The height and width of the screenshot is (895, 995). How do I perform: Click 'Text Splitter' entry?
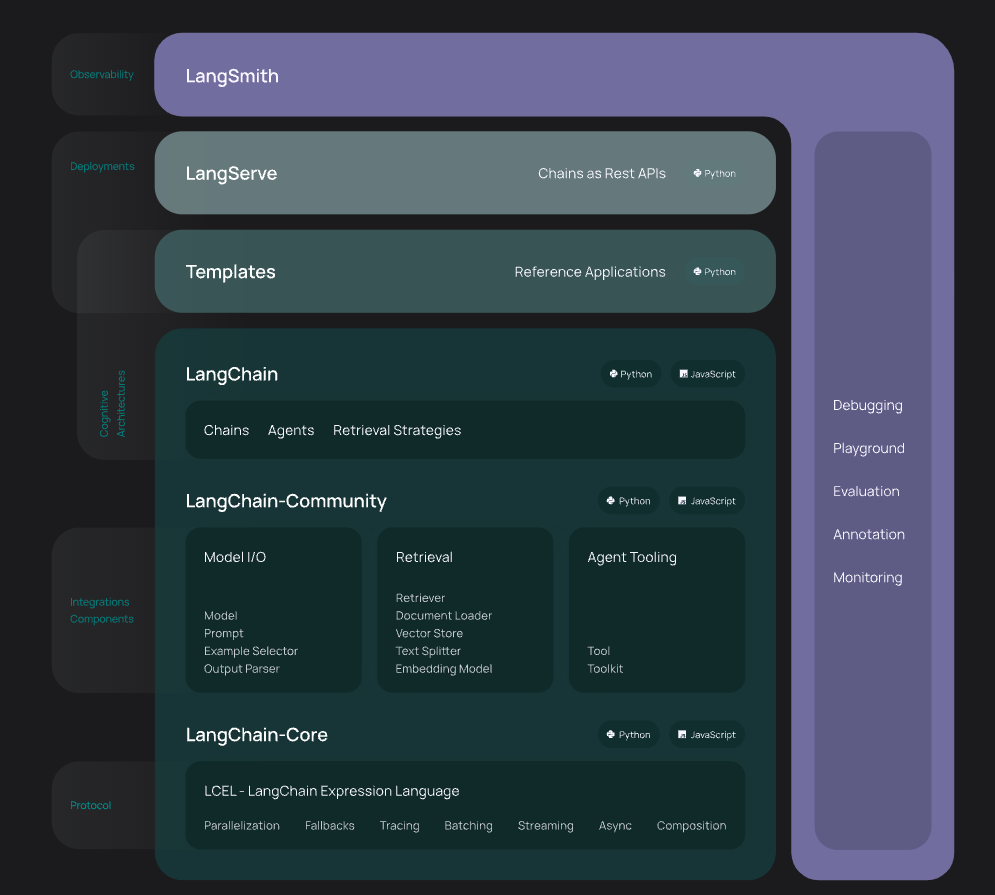click(428, 651)
